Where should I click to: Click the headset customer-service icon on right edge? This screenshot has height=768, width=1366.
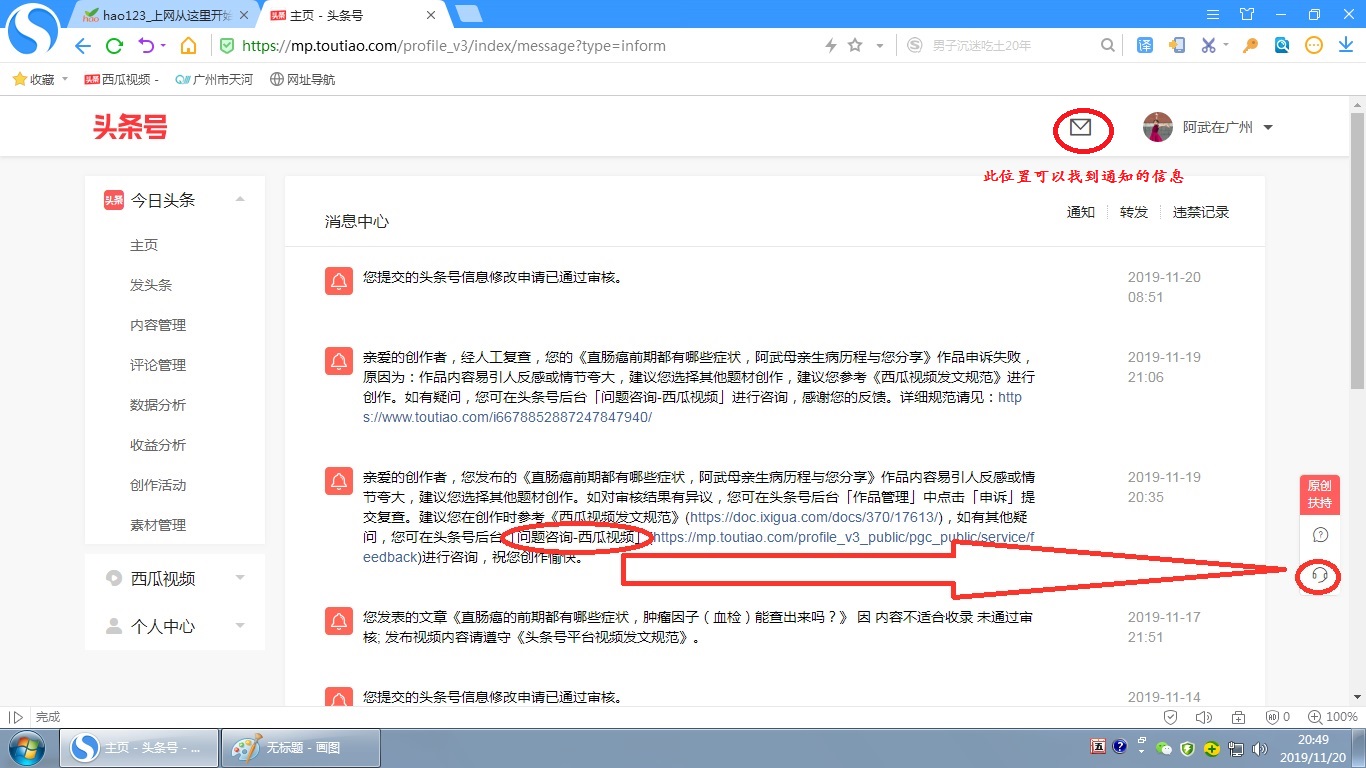click(1319, 577)
